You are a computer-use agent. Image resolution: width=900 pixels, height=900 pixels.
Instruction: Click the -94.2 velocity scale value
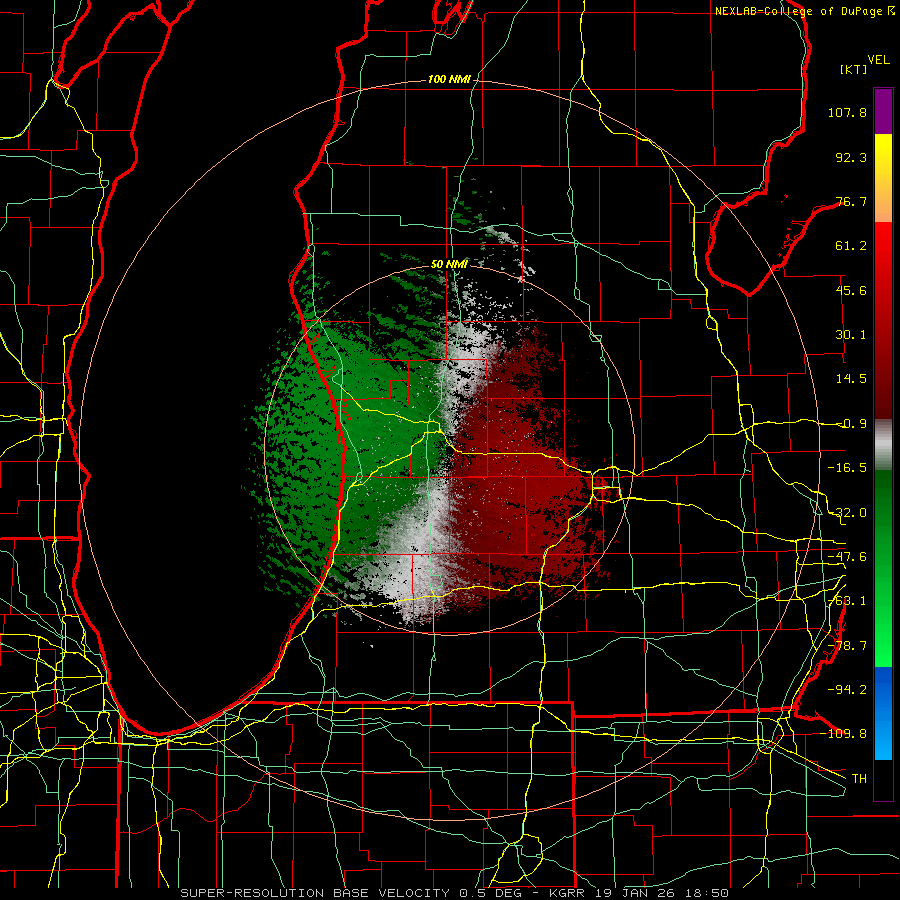click(847, 689)
